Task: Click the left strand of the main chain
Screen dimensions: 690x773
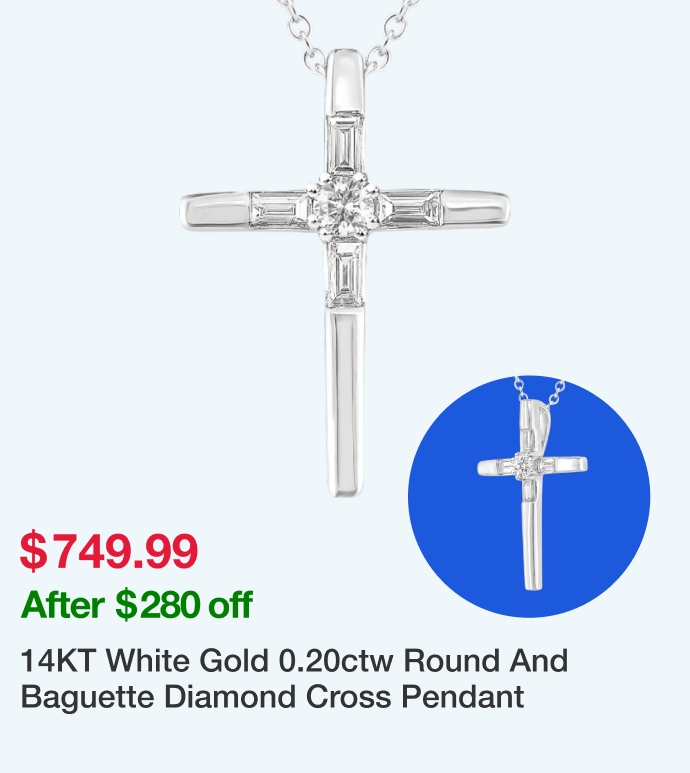Action: pyautogui.click(x=301, y=32)
